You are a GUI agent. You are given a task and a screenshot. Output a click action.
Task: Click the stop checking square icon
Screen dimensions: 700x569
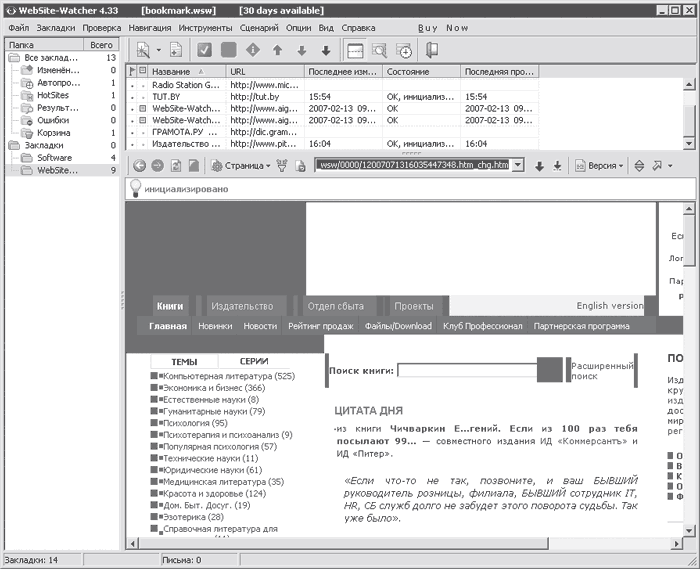tap(229, 50)
